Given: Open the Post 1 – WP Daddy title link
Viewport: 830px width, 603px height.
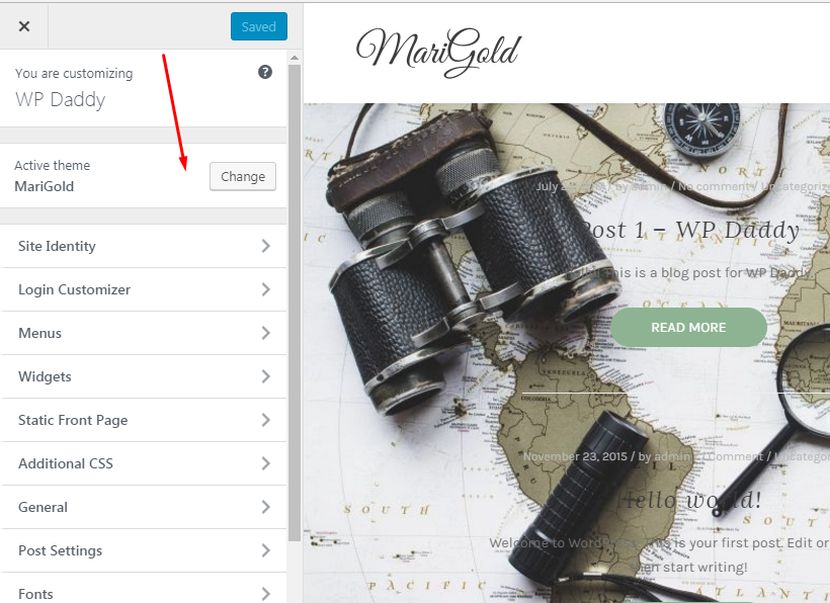Looking at the screenshot, I should [690, 230].
